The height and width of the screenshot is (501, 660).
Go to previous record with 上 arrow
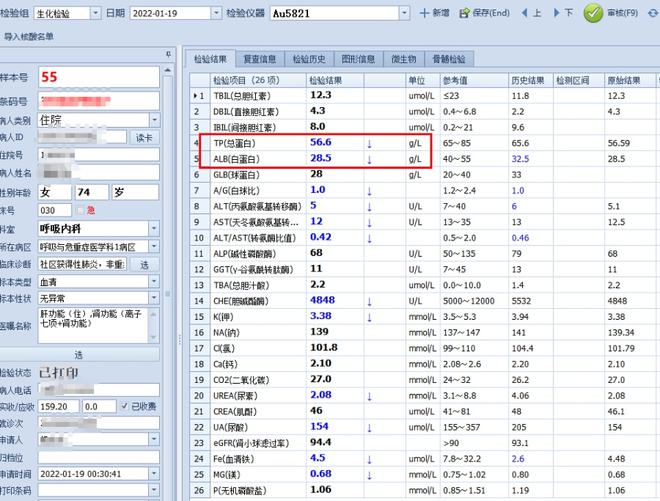(x=524, y=13)
